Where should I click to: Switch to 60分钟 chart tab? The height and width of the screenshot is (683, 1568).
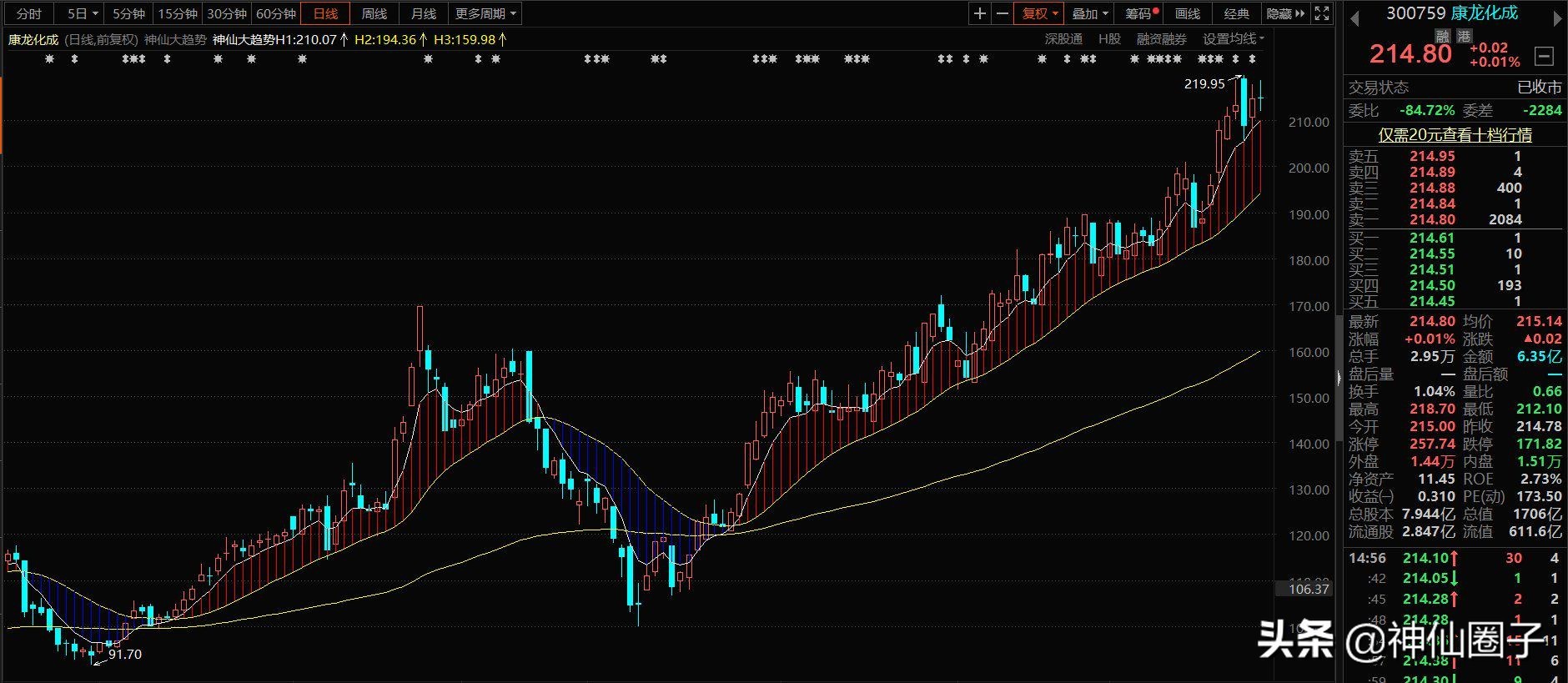click(276, 13)
